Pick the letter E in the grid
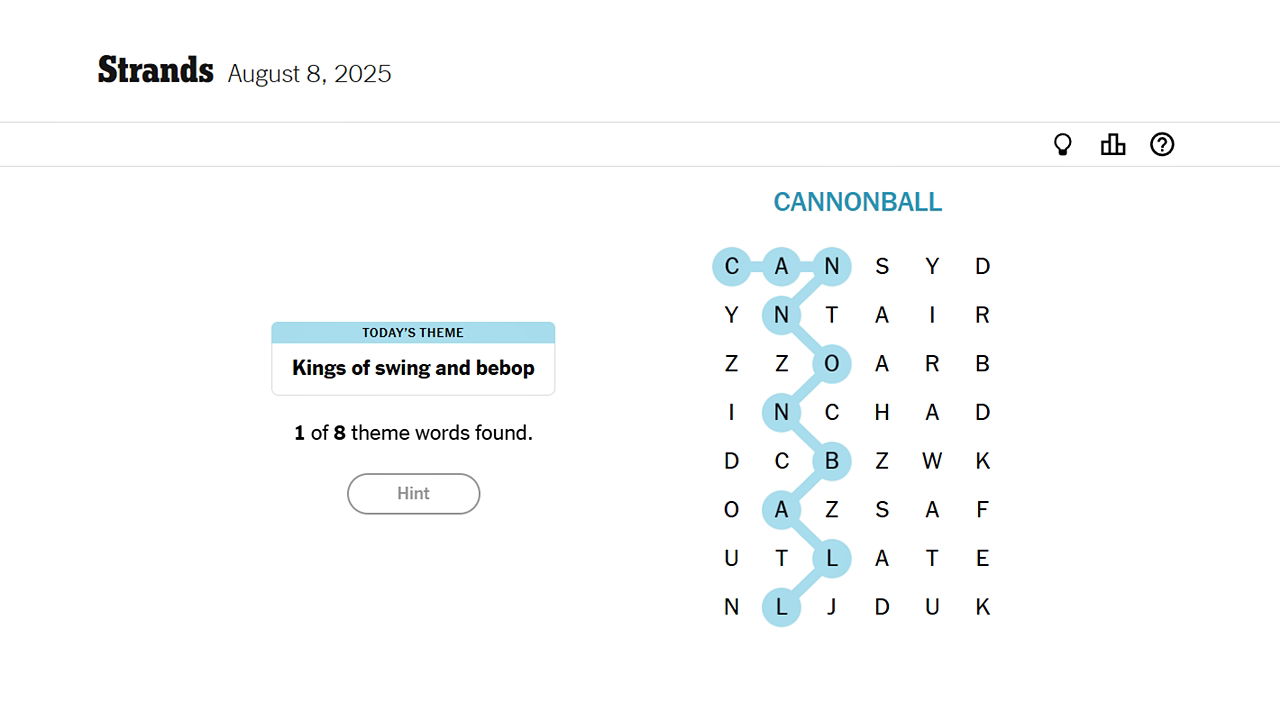 pyautogui.click(x=982, y=559)
